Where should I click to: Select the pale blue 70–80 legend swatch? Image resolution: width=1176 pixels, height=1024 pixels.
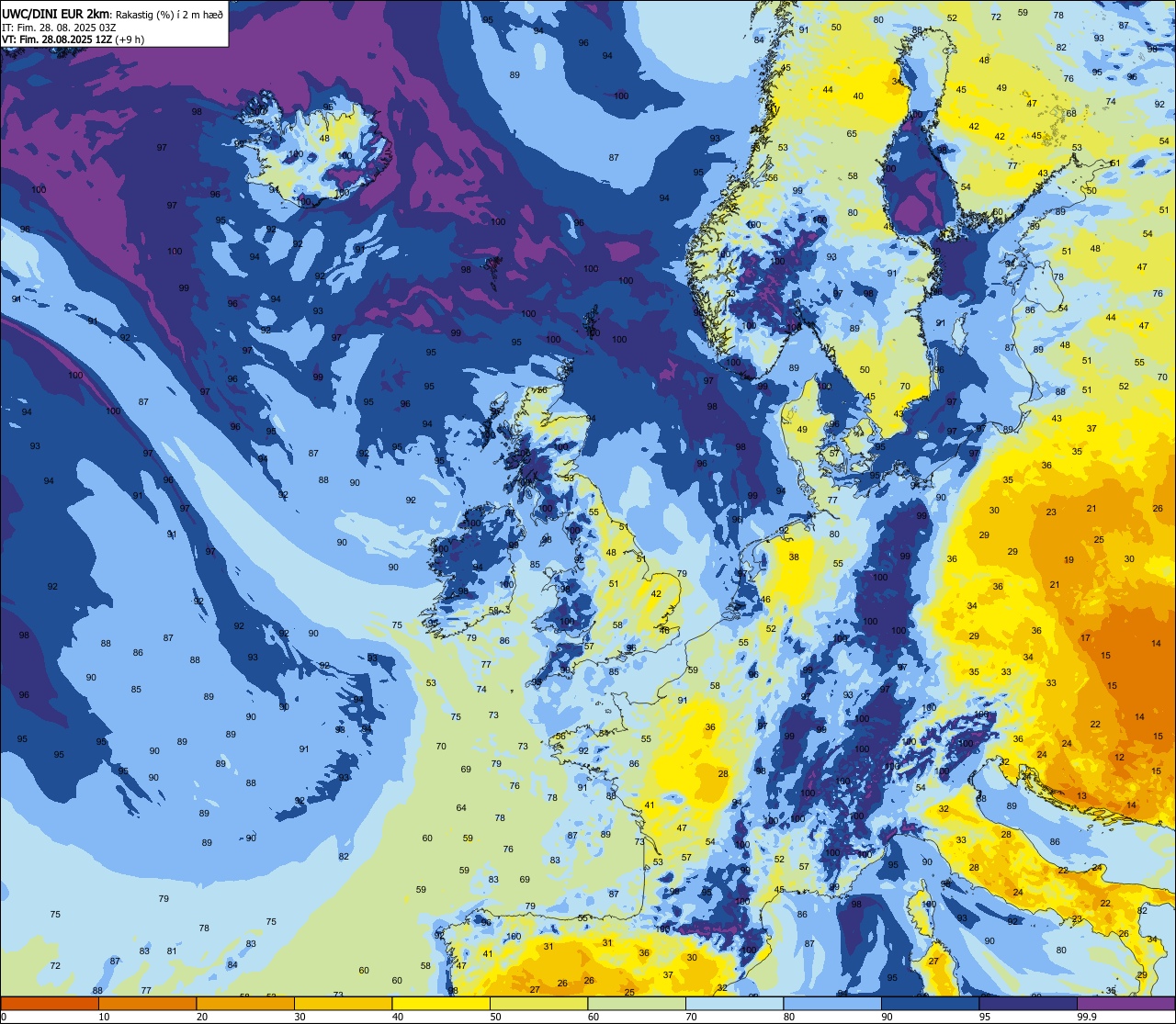click(x=734, y=1003)
